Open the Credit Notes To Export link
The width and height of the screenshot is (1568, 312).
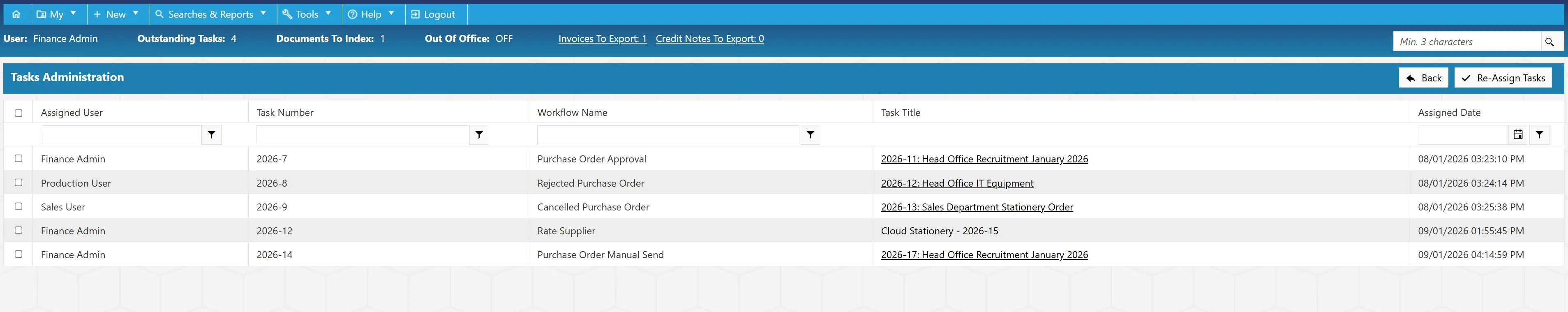tap(710, 38)
